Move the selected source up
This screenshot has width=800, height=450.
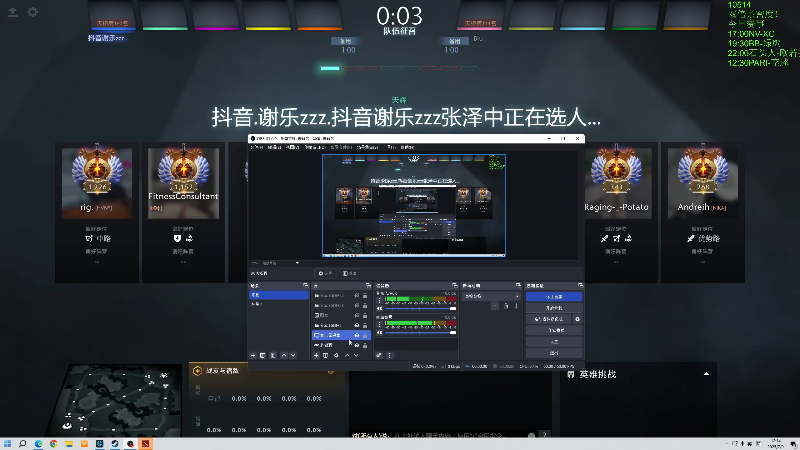[347, 355]
